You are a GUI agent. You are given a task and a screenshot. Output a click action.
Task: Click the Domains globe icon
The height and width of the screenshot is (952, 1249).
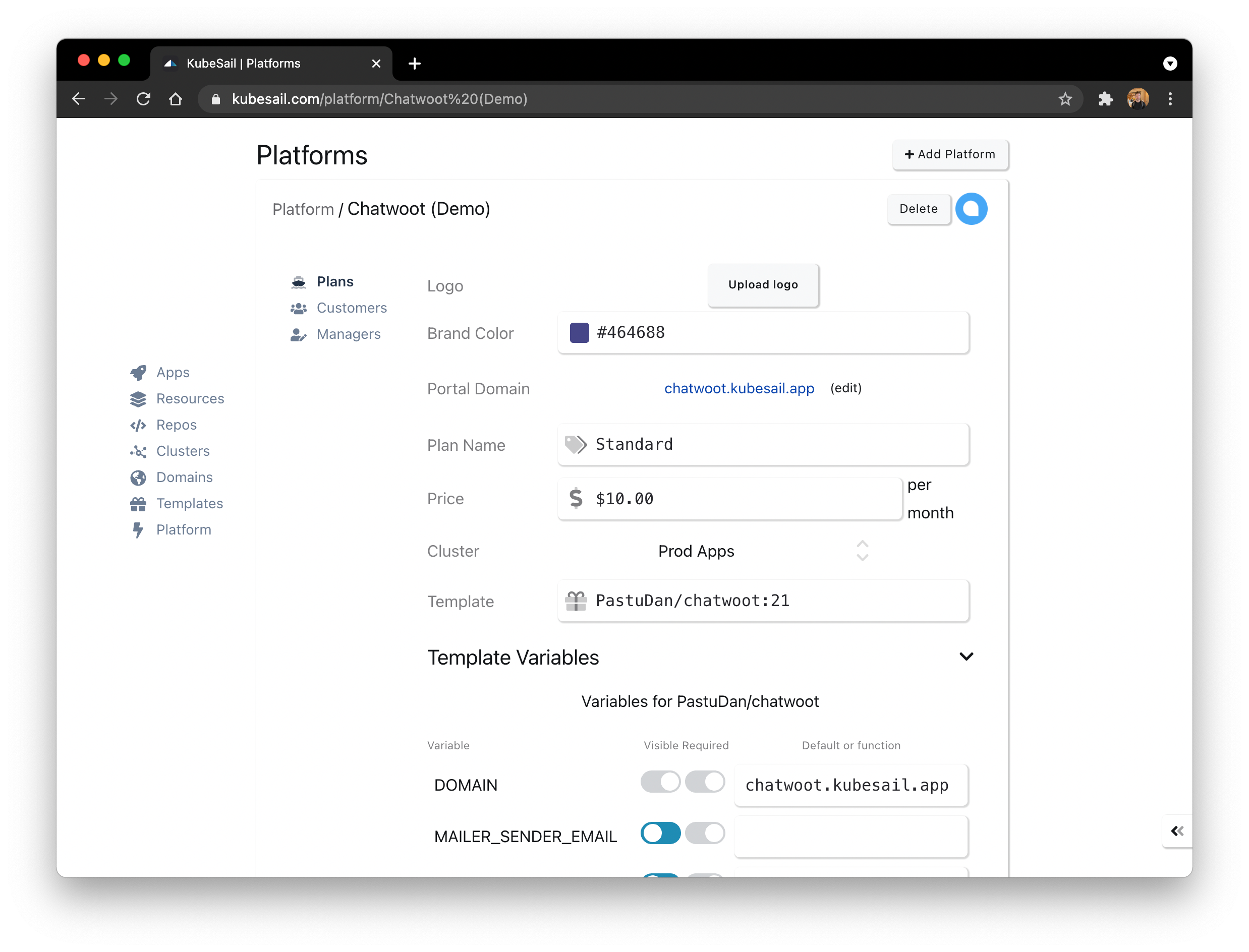tap(138, 478)
